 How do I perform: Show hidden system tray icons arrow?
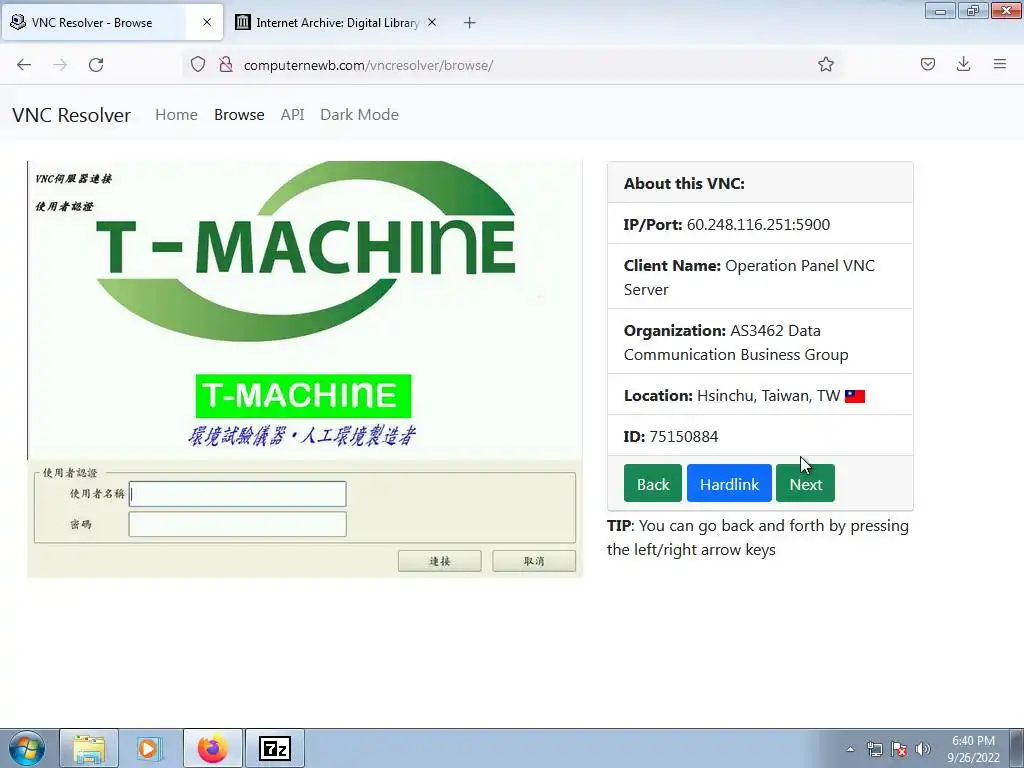coord(850,749)
